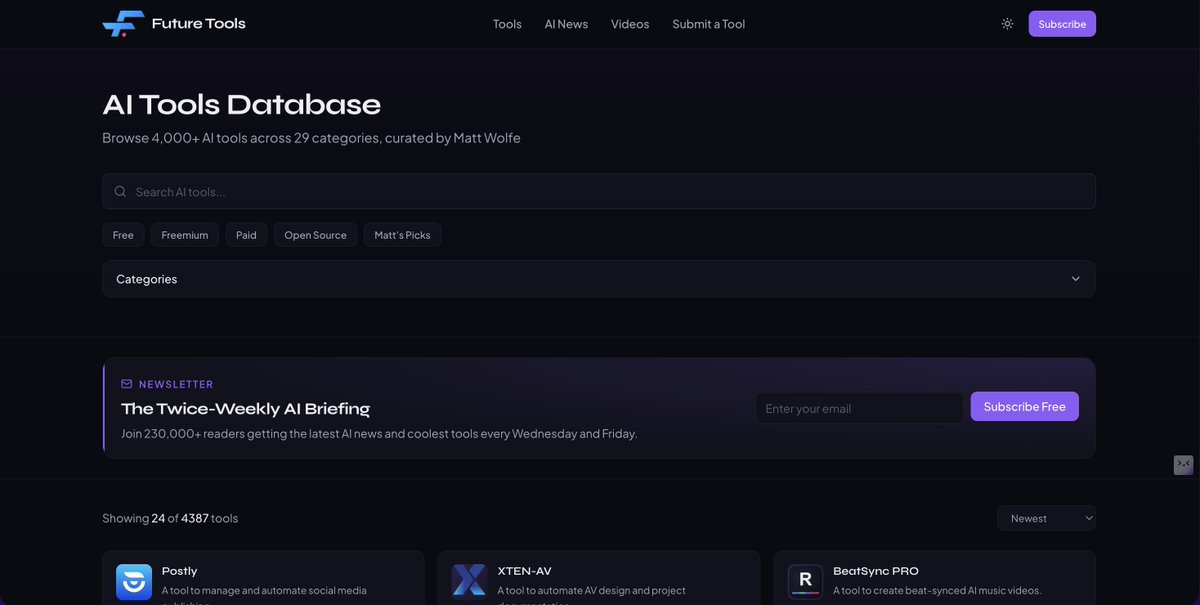Click 'Browse 4,000+ AI tools' subtitle
Image resolution: width=1200 pixels, height=605 pixels.
pyautogui.click(x=311, y=138)
